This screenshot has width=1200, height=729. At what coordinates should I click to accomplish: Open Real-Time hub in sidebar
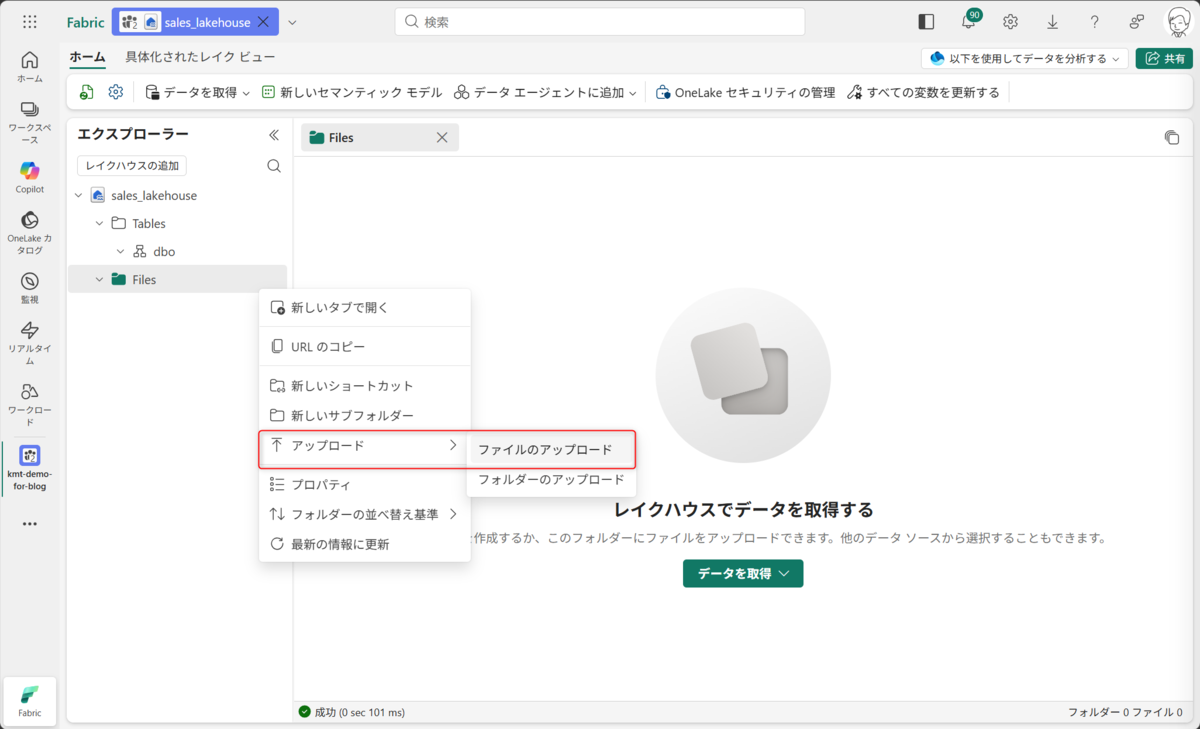pyautogui.click(x=30, y=343)
